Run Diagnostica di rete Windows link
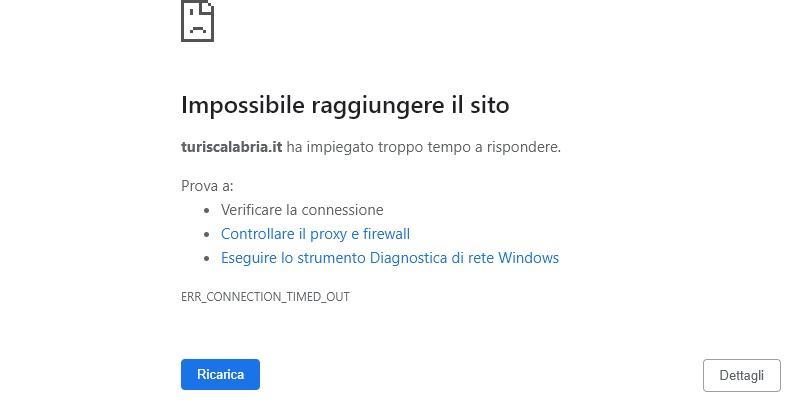Image resolution: width=796 pixels, height=405 pixels. click(x=390, y=258)
